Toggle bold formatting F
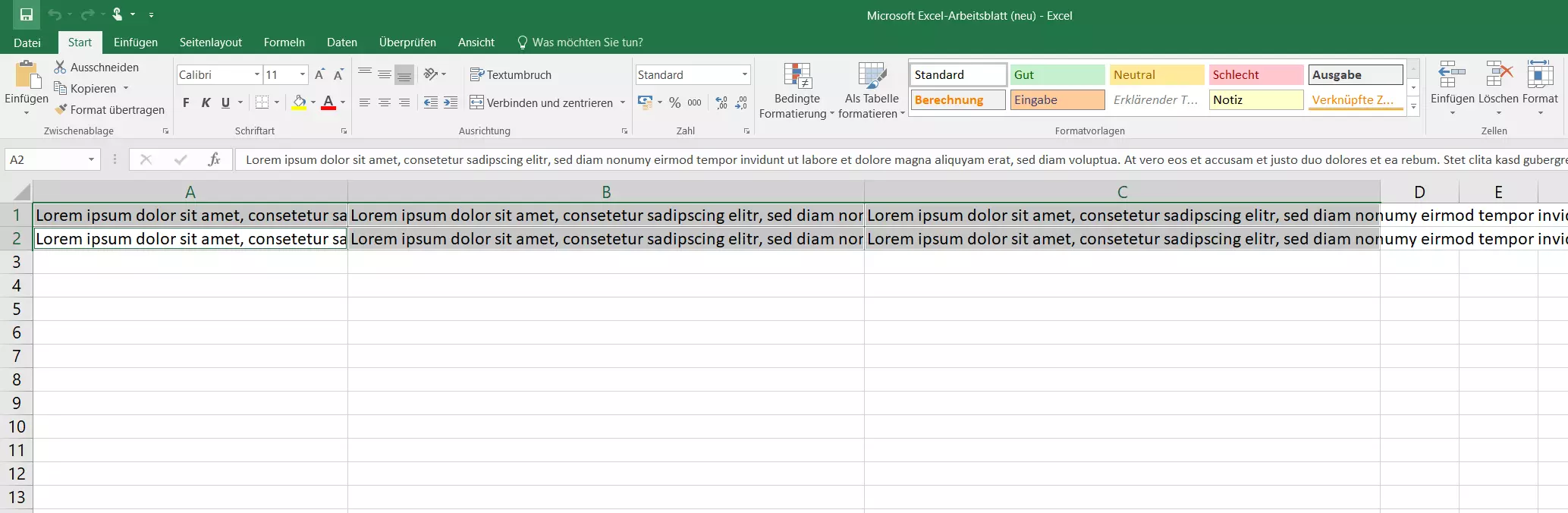Image resolution: width=1568 pixels, height=513 pixels. 186,102
